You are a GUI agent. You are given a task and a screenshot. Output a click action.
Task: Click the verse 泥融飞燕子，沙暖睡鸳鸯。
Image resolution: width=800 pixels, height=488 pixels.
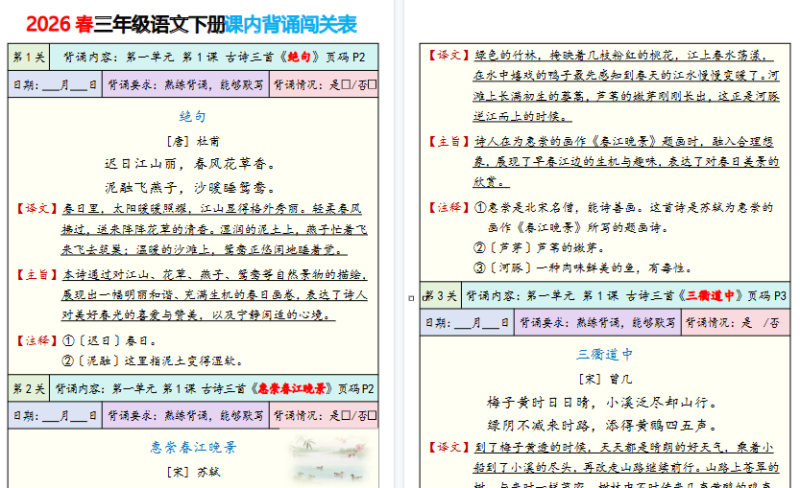(x=190, y=188)
